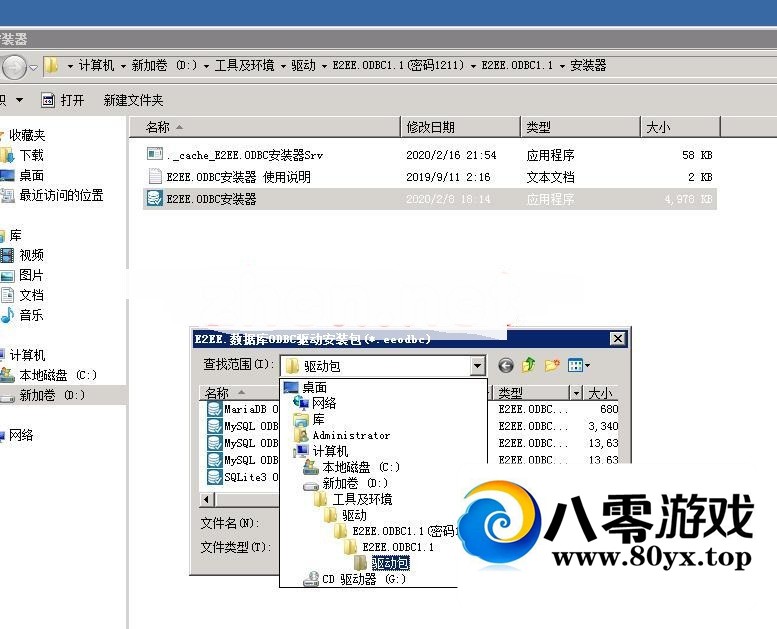This screenshot has width=777, height=629.
Task: Select 库 in the location dropdown list
Action: [x=318, y=419]
